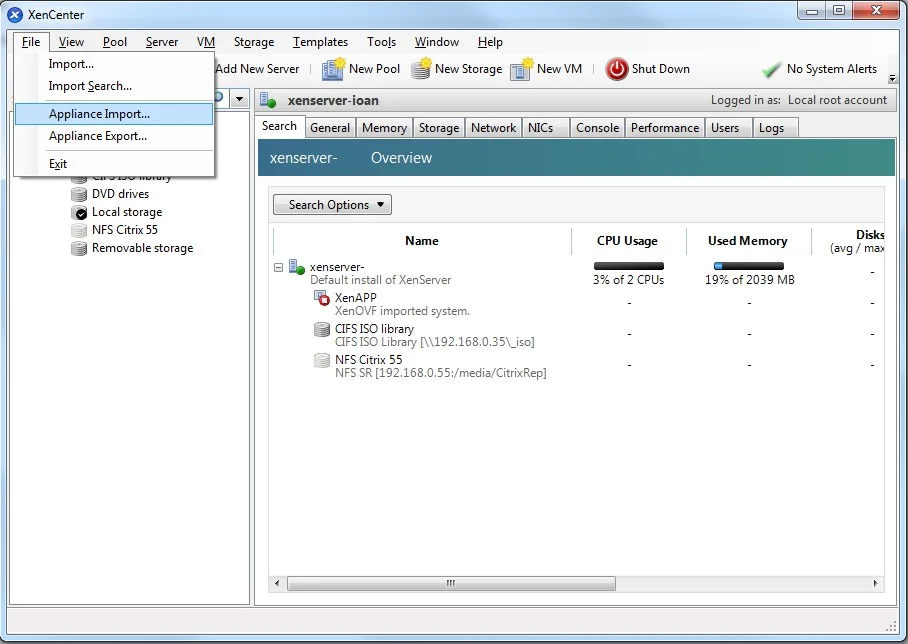Click the NFS Citrix 55 icon in table
The image size is (908, 644).
click(321, 360)
